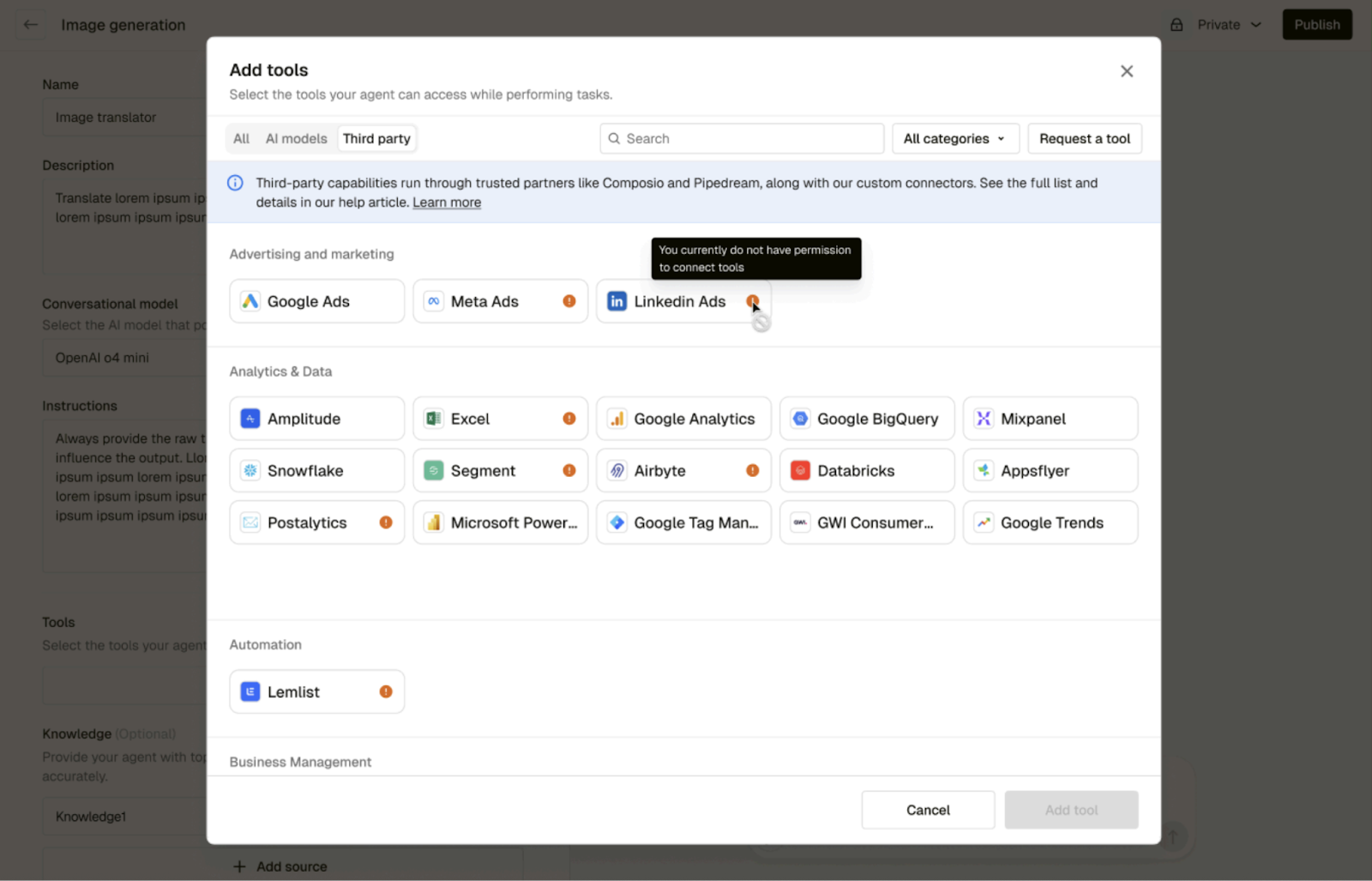Click the LinkedIn Ads logo icon
Image resolution: width=1372 pixels, height=881 pixels.
[x=617, y=301]
